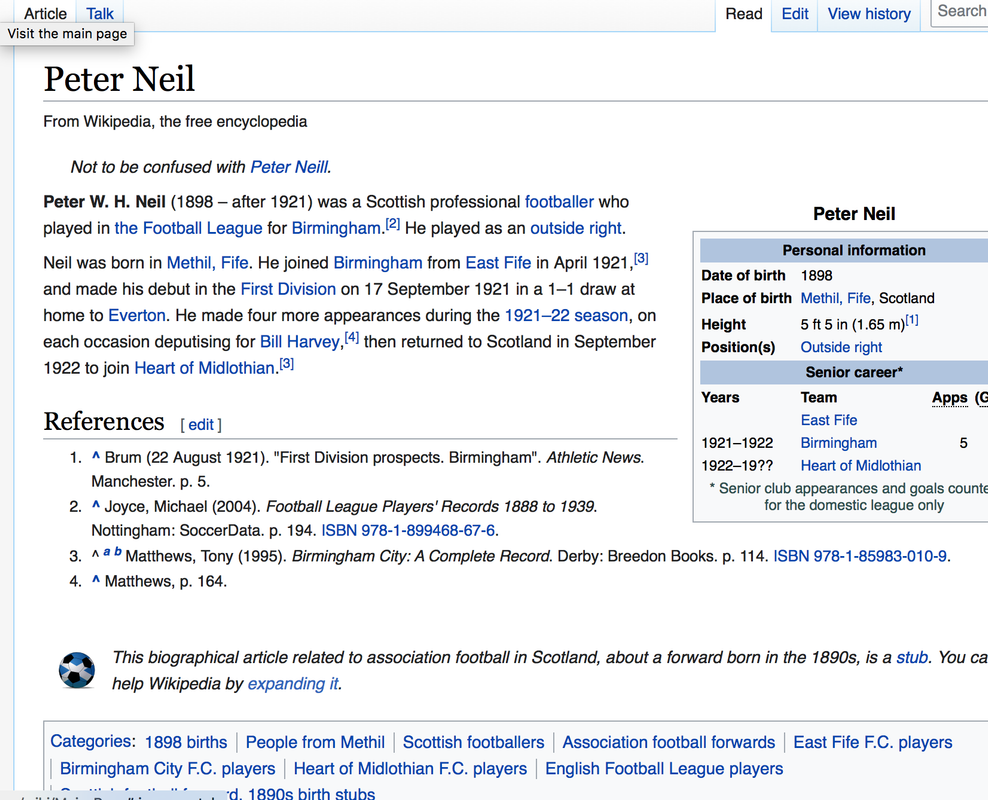Click the expanding it link
This screenshot has width=988, height=800.
click(293, 684)
